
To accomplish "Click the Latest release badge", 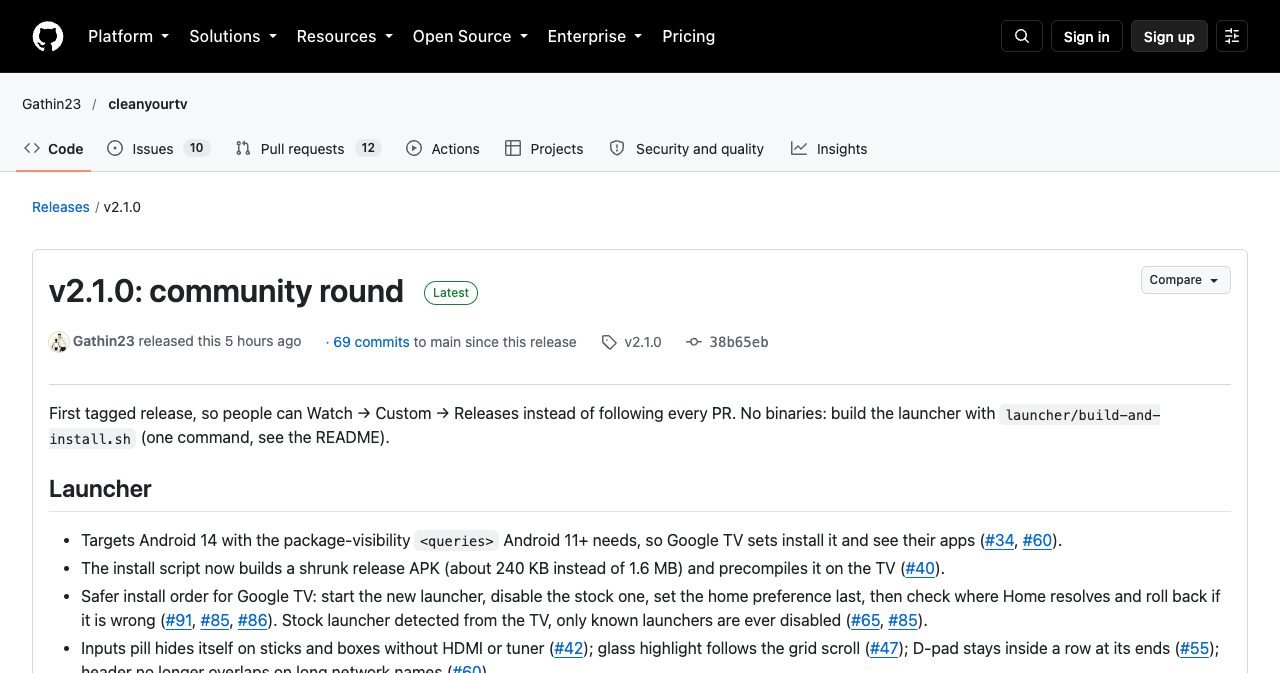I will [451, 293].
